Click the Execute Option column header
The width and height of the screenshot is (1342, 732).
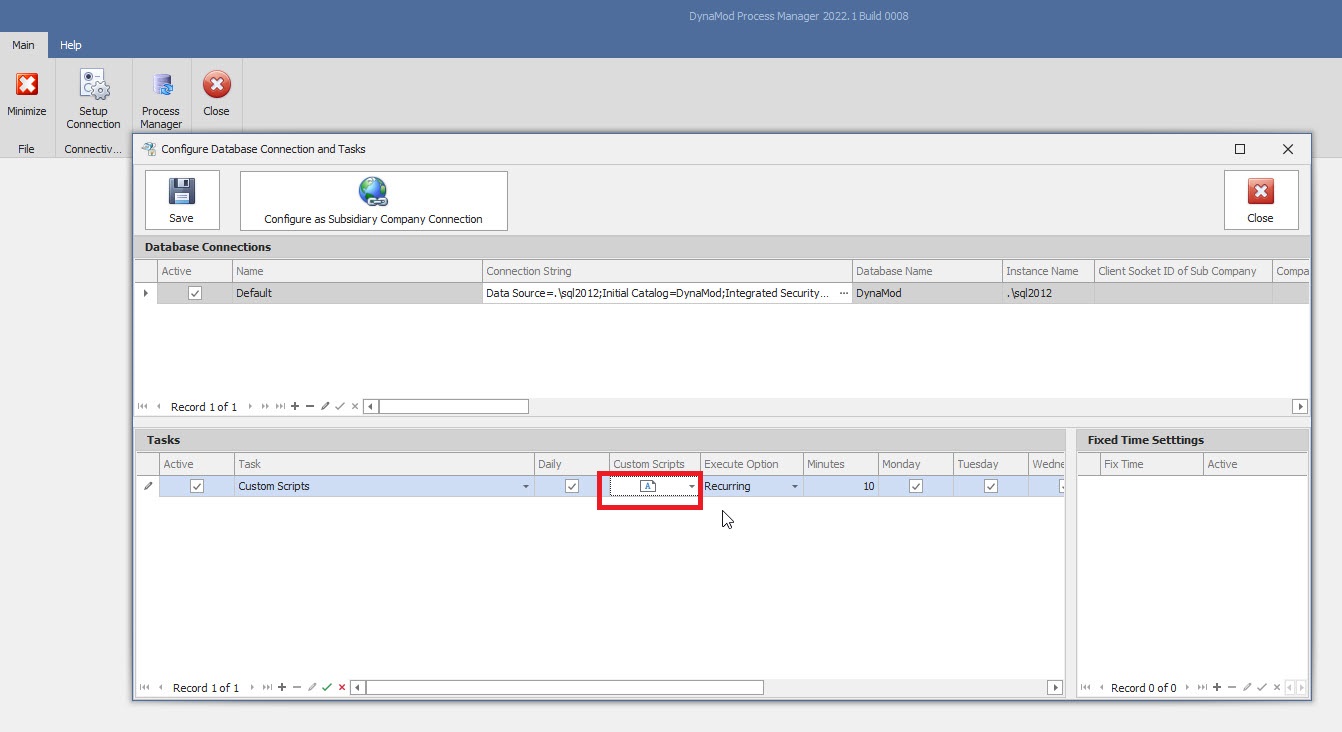752,464
